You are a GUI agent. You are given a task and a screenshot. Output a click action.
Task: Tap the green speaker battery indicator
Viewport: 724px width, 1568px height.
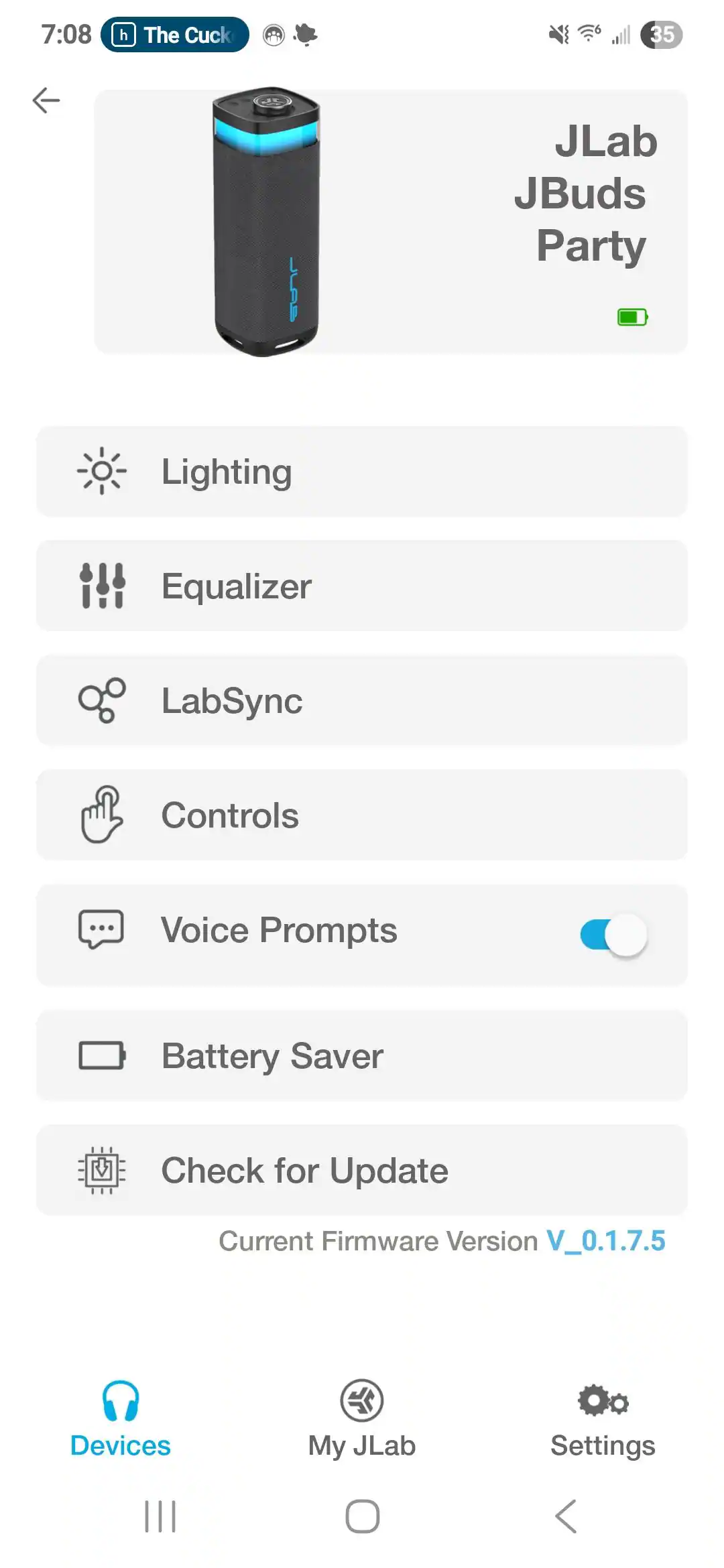632,317
